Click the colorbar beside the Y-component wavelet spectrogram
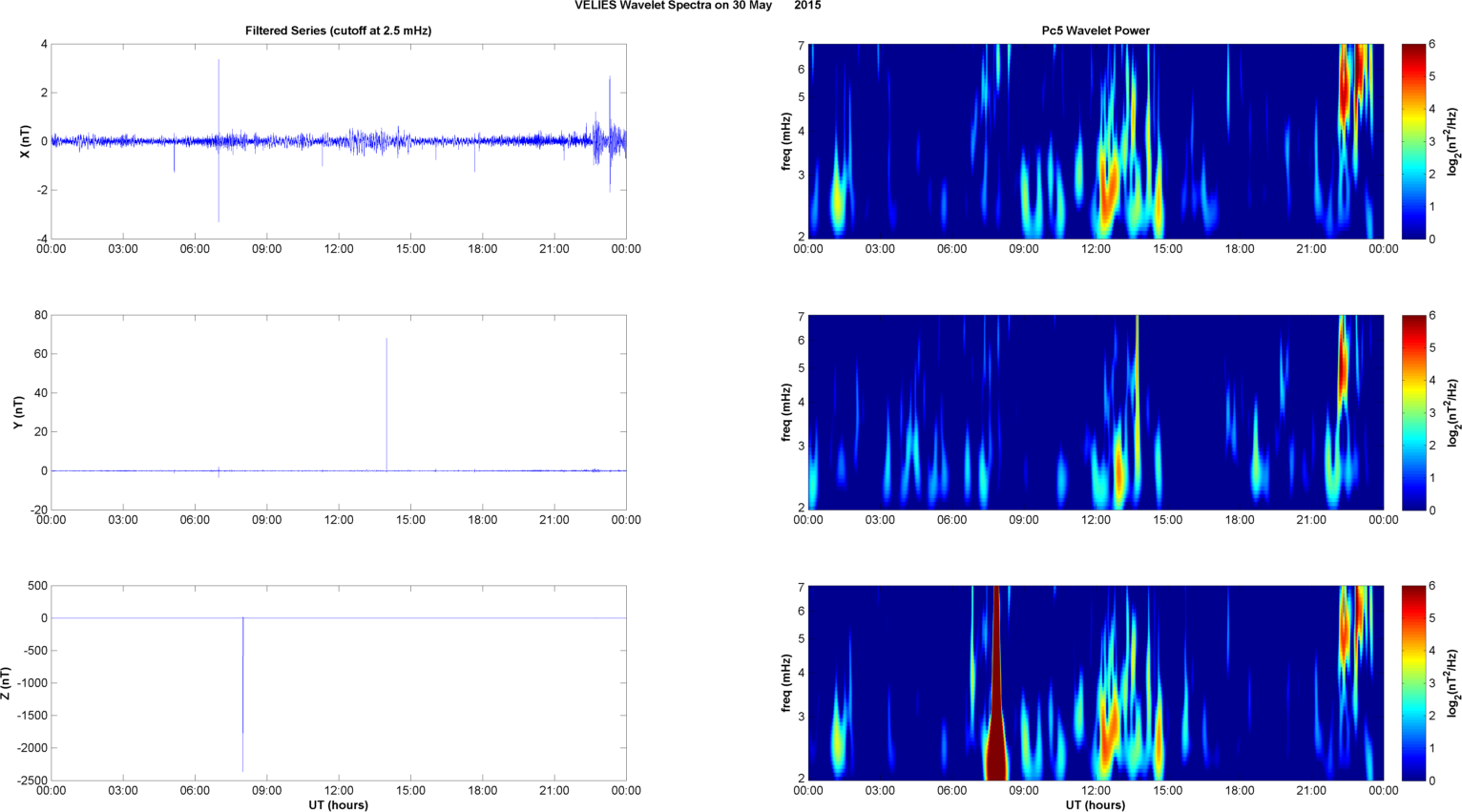The image size is (1462, 812). pos(1414,412)
